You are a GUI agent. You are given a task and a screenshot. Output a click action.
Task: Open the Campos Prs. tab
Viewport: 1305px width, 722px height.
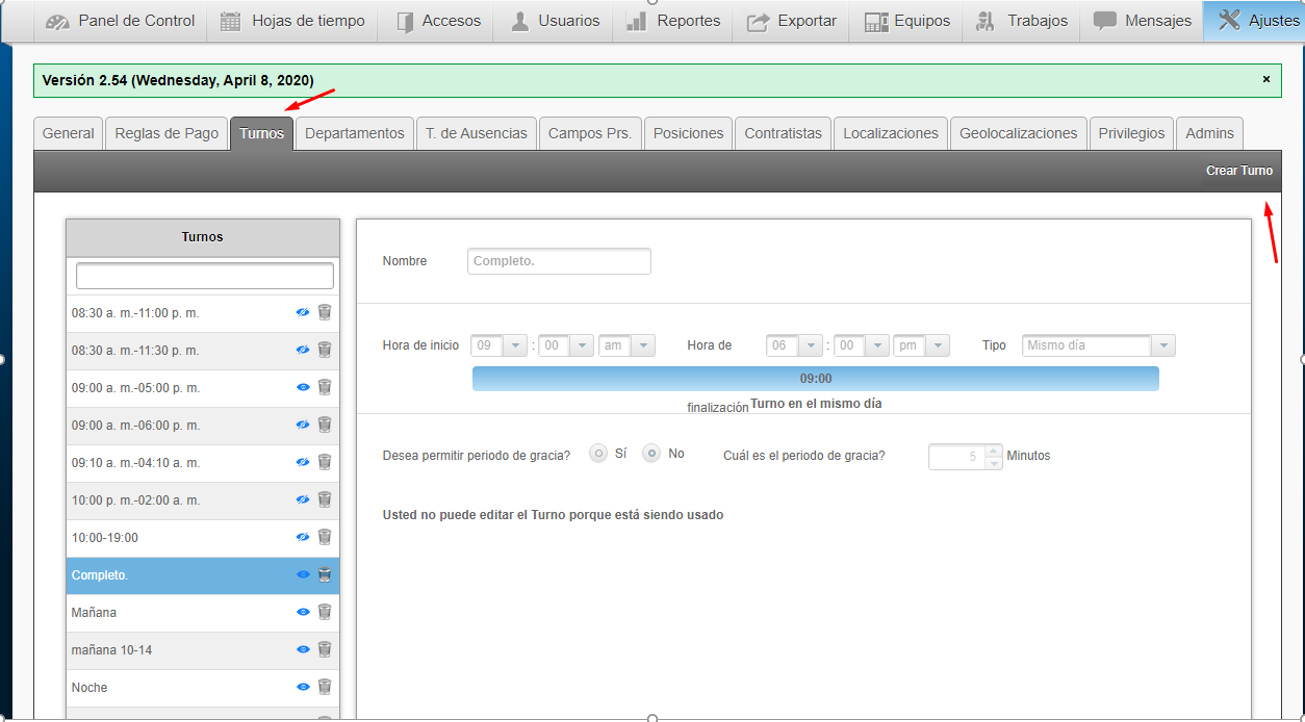(x=590, y=133)
